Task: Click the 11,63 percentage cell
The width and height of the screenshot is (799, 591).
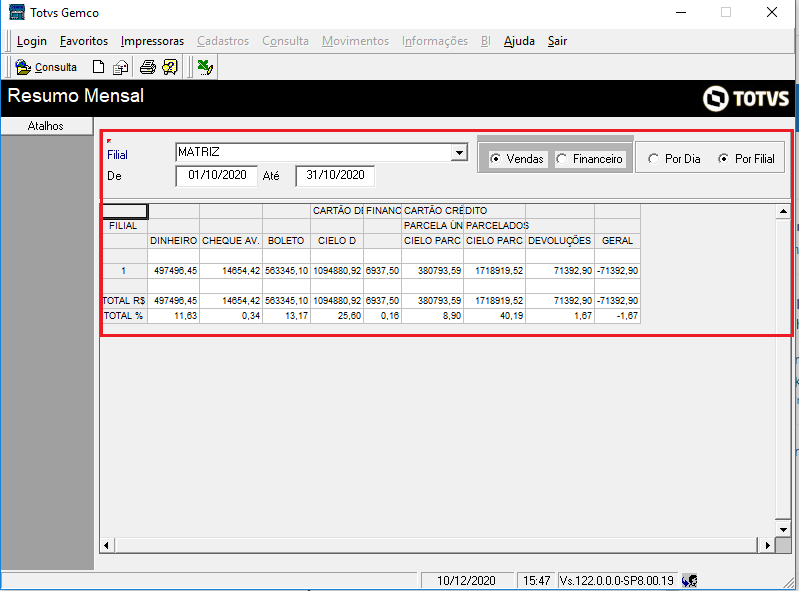Action: pos(174,316)
